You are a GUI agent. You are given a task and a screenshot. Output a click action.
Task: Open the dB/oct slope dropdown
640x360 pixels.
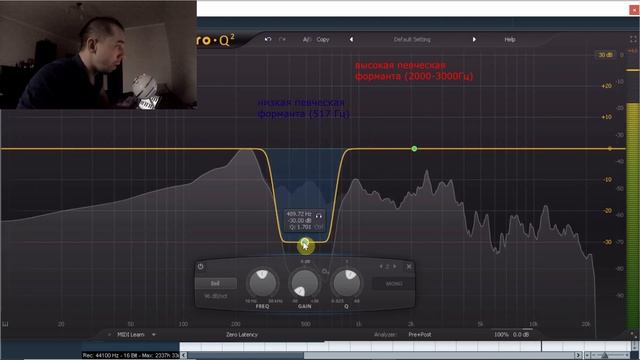coord(216,296)
